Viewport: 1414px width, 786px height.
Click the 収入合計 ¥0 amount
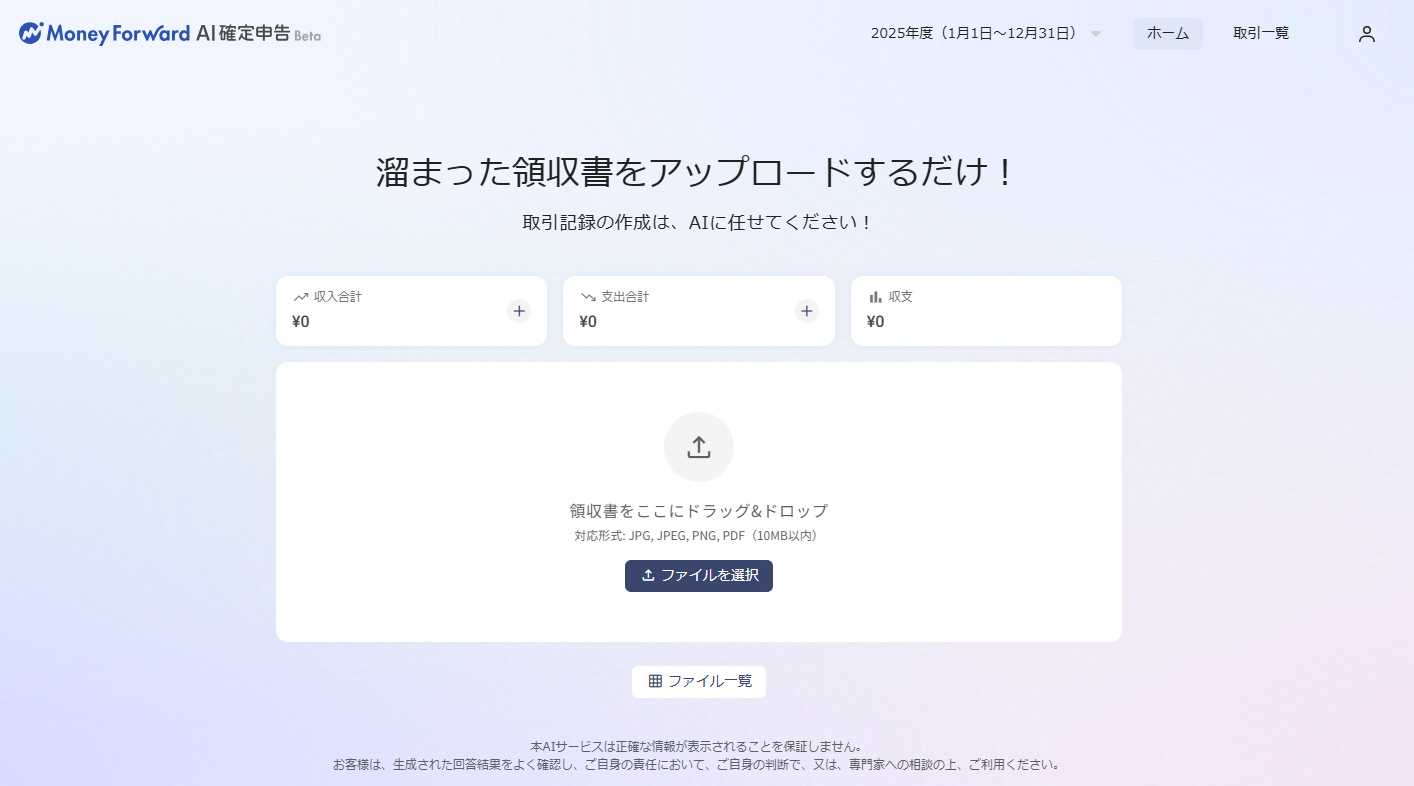click(x=301, y=322)
